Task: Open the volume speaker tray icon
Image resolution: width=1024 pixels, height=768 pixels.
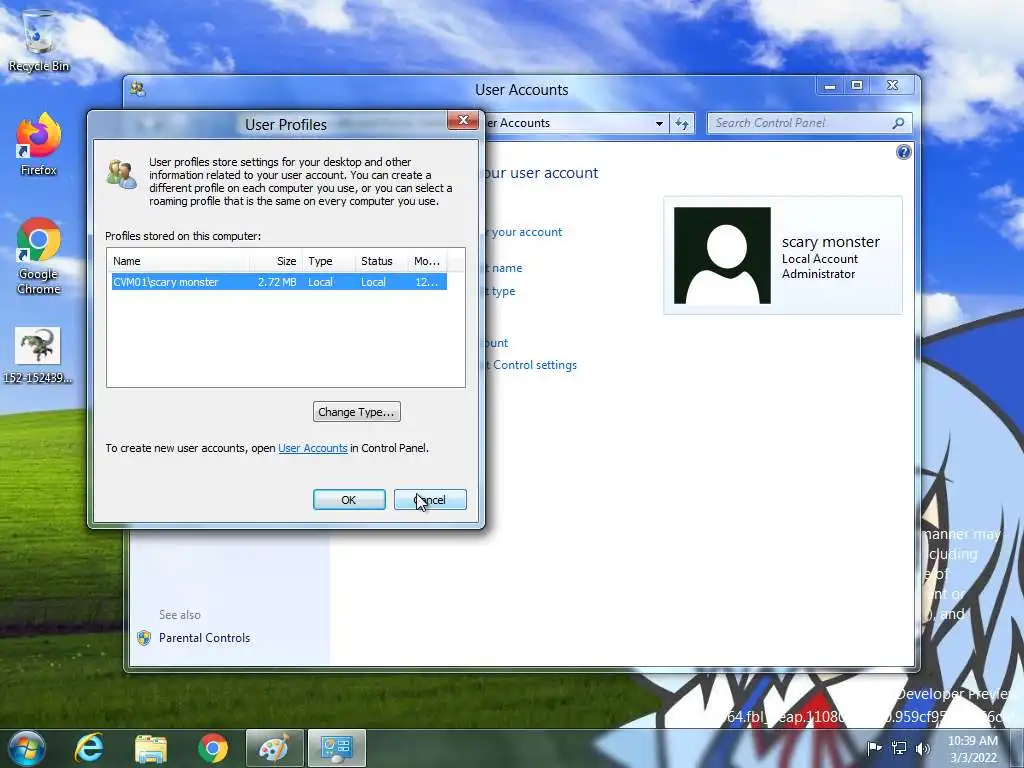Action: pos(922,748)
